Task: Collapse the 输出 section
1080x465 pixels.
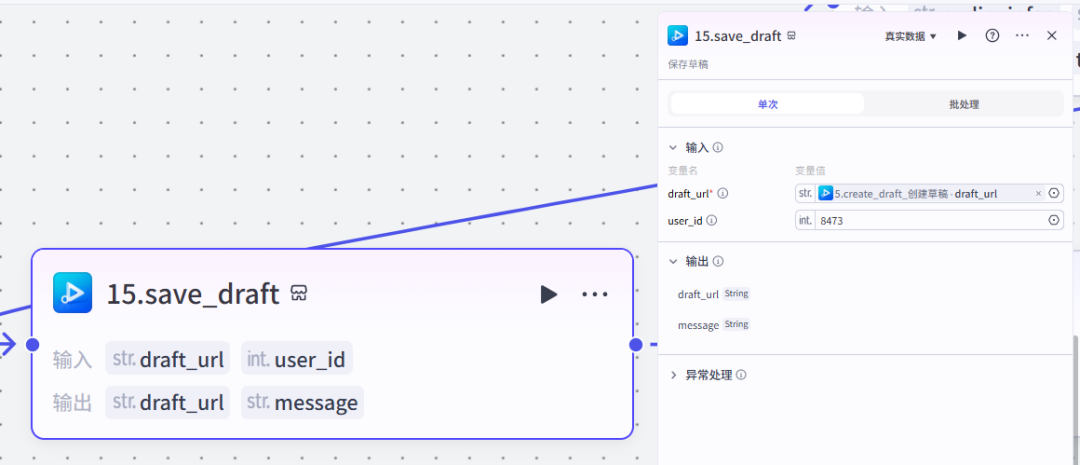Action: (x=673, y=261)
